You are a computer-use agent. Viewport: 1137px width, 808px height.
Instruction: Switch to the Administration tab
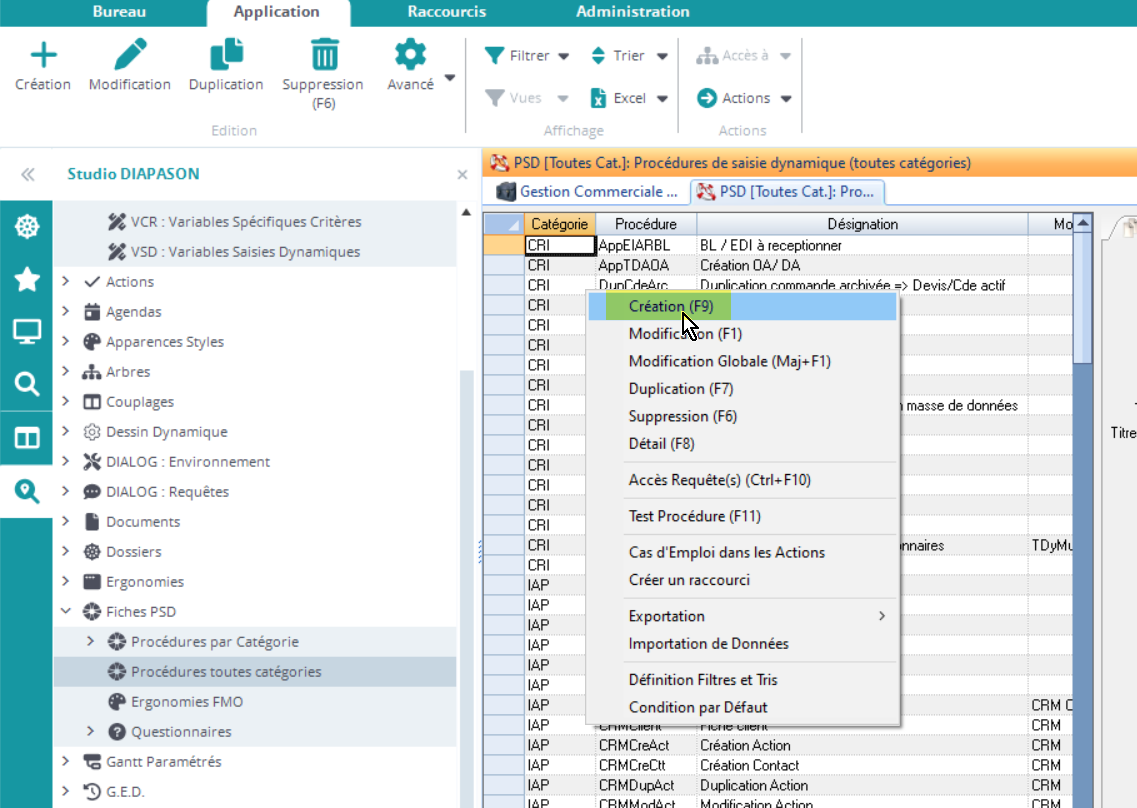632,12
